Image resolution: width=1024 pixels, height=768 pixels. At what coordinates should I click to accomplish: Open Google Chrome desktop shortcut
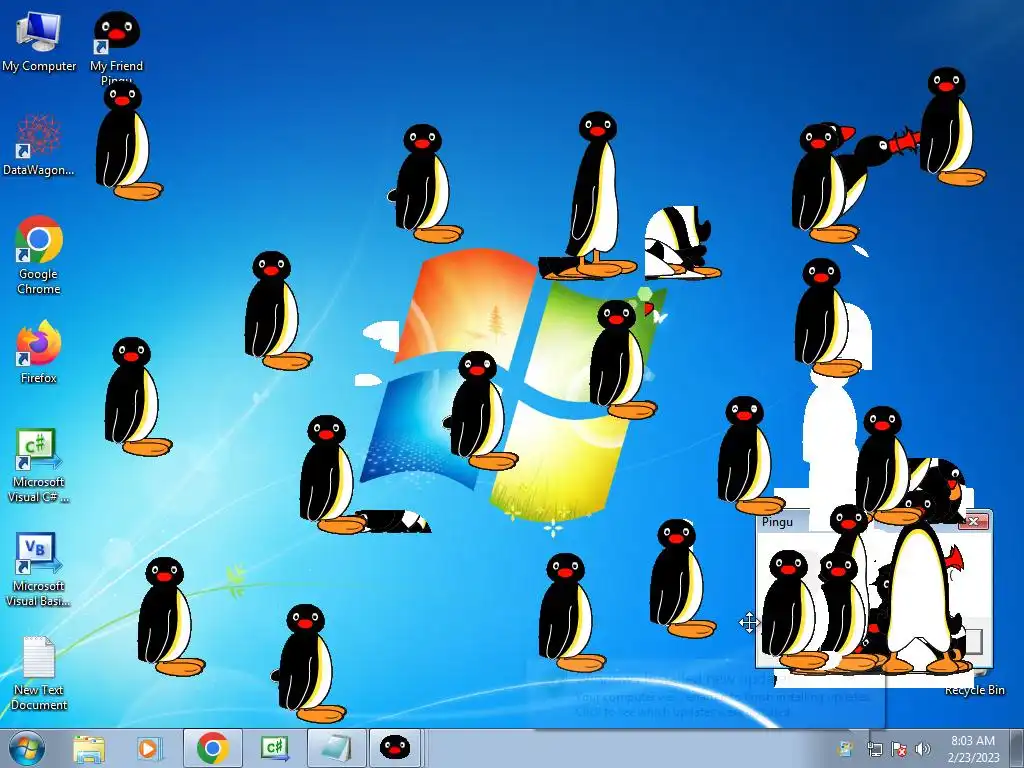(39, 255)
